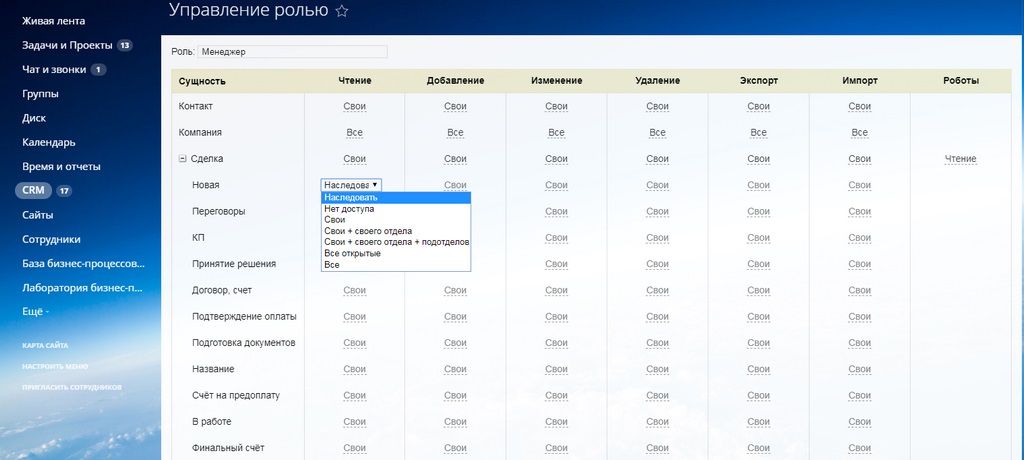This screenshot has height=460, width=1024.
Task: Change Новая Экспорт permission value
Action: pyautogui.click(x=758, y=186)
